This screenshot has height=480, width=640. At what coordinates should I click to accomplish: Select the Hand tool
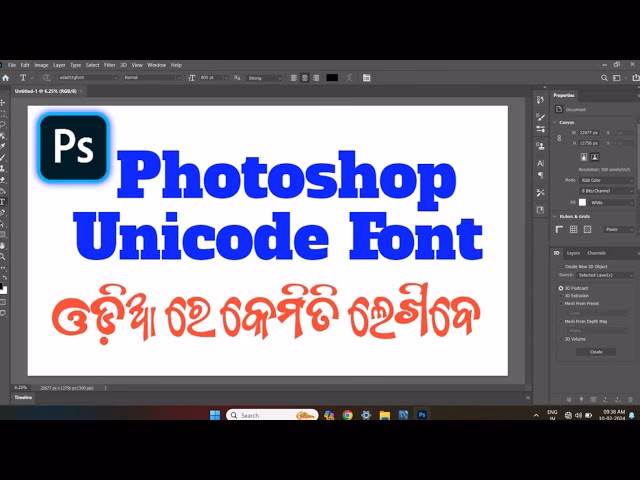pyautogui.click(x=2, y=246)
